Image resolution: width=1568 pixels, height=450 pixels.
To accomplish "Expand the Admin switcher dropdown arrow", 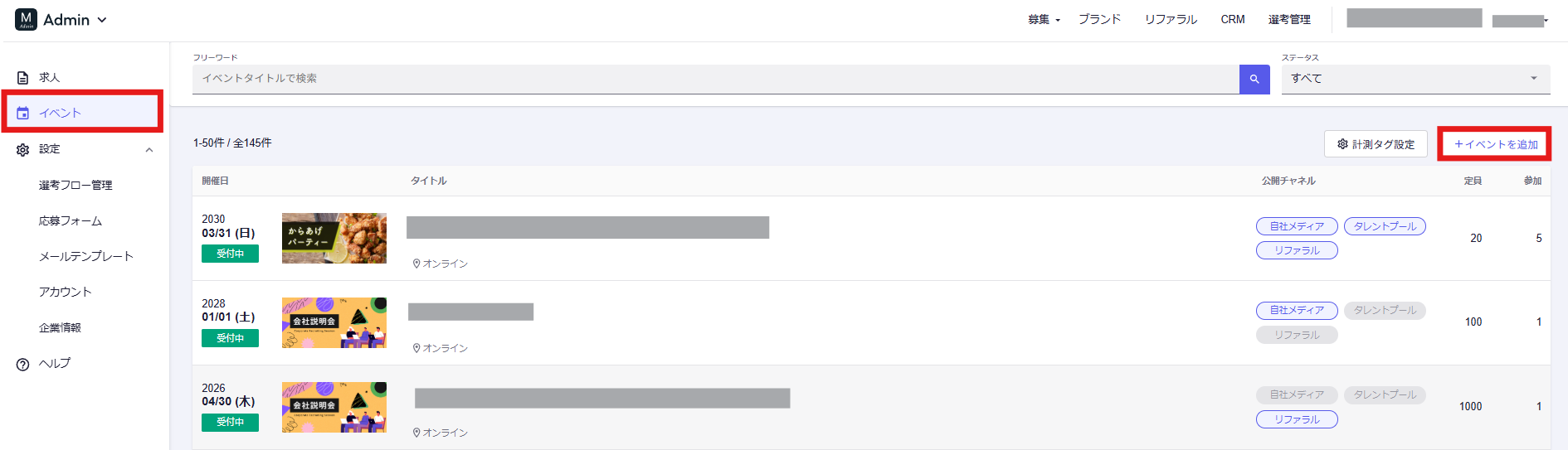I will point(102,20).
